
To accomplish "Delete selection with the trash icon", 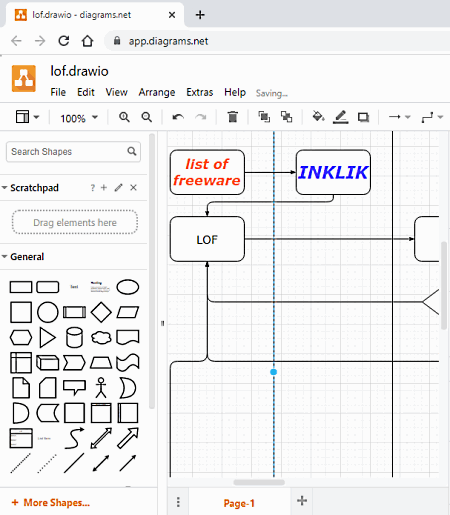I will [x=232, y=117].
